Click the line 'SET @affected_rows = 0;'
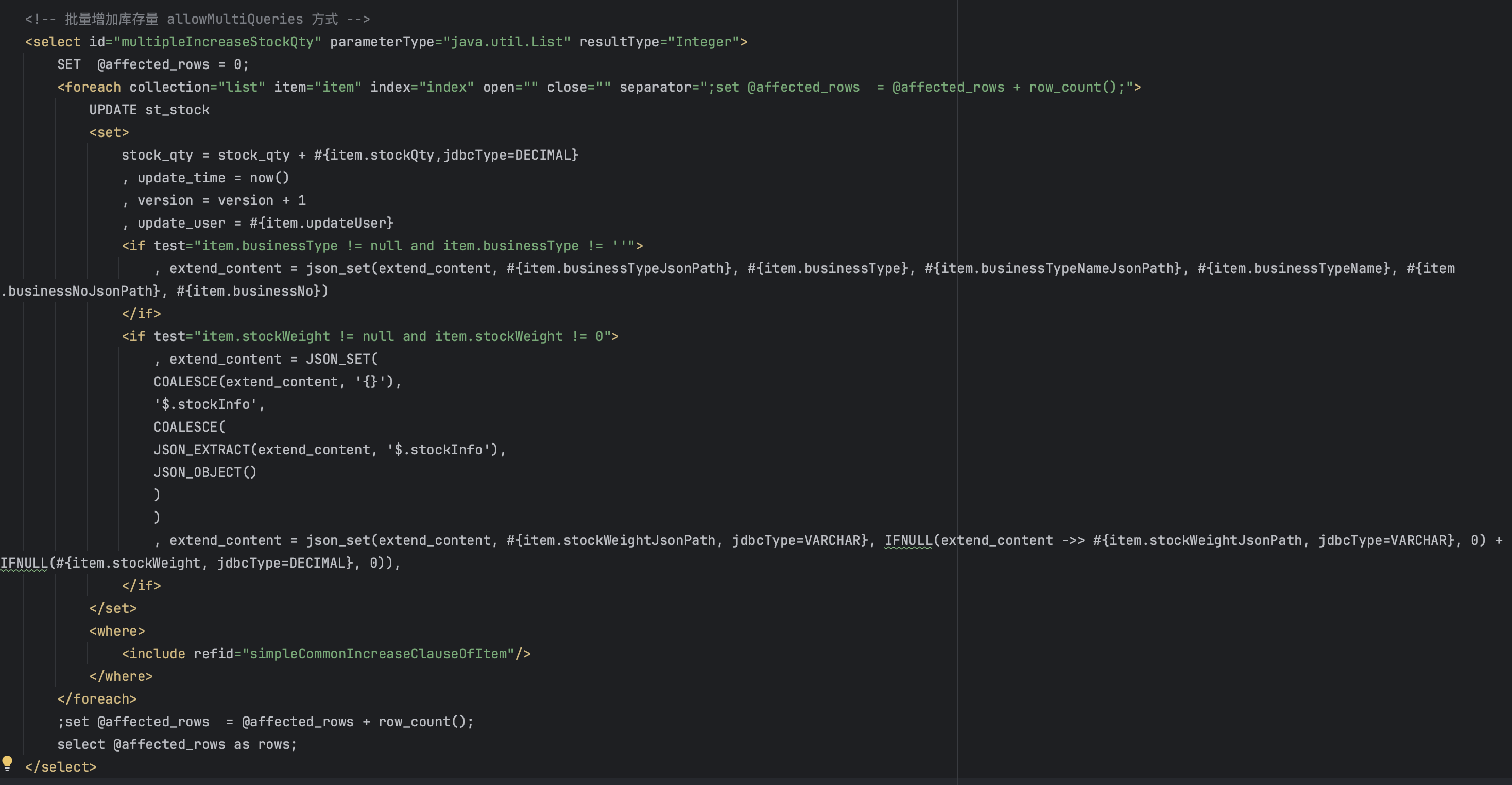This screenshot has width=1512, height=785. [152, 64]
